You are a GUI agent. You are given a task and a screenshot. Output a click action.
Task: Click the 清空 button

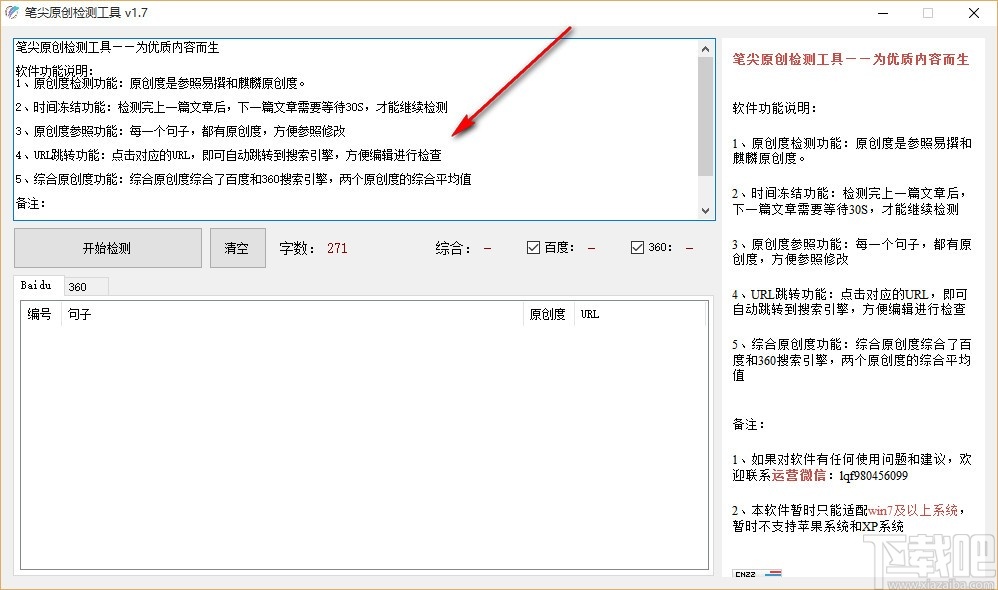(237, 248)
